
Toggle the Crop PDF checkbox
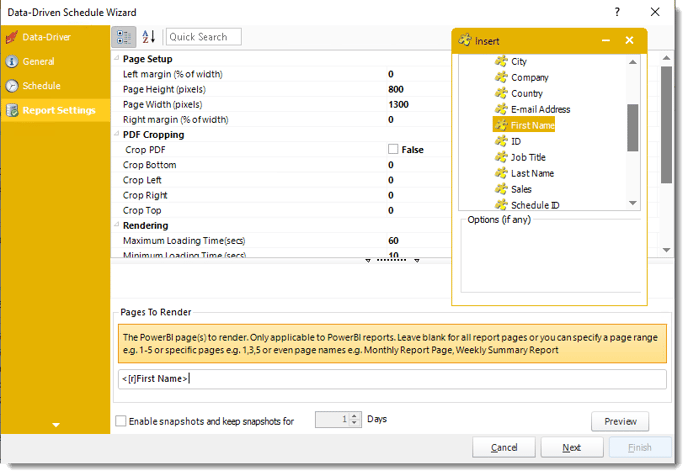pyautogui.click(x=393, y=150)
